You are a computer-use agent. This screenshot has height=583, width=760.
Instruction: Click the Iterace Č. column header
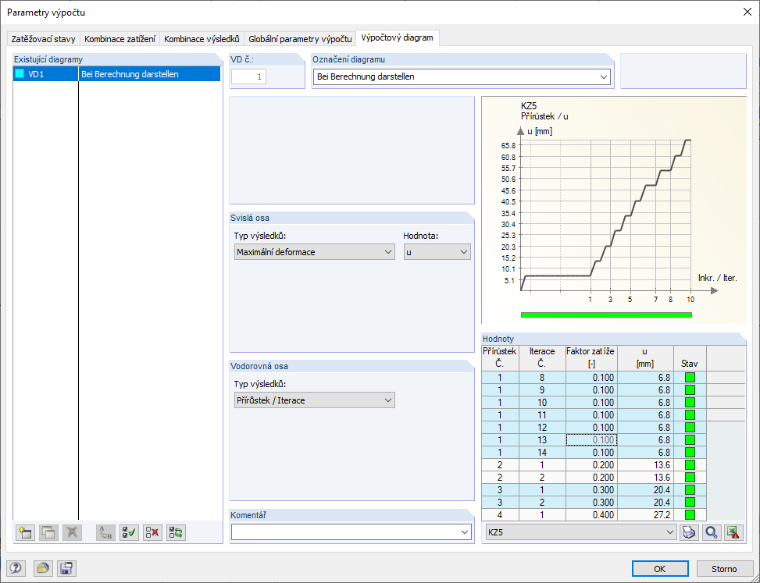[x=541, y=358]
